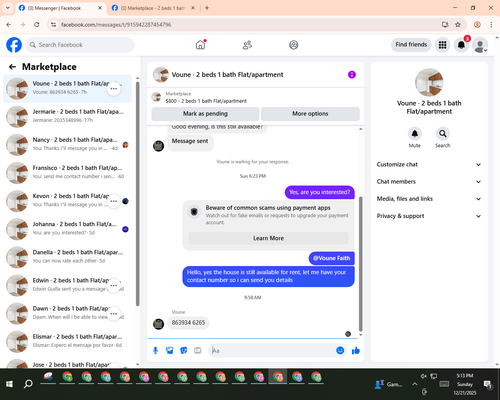
Task: Open the Groups icon in top navigation
Action: (294, 45)
